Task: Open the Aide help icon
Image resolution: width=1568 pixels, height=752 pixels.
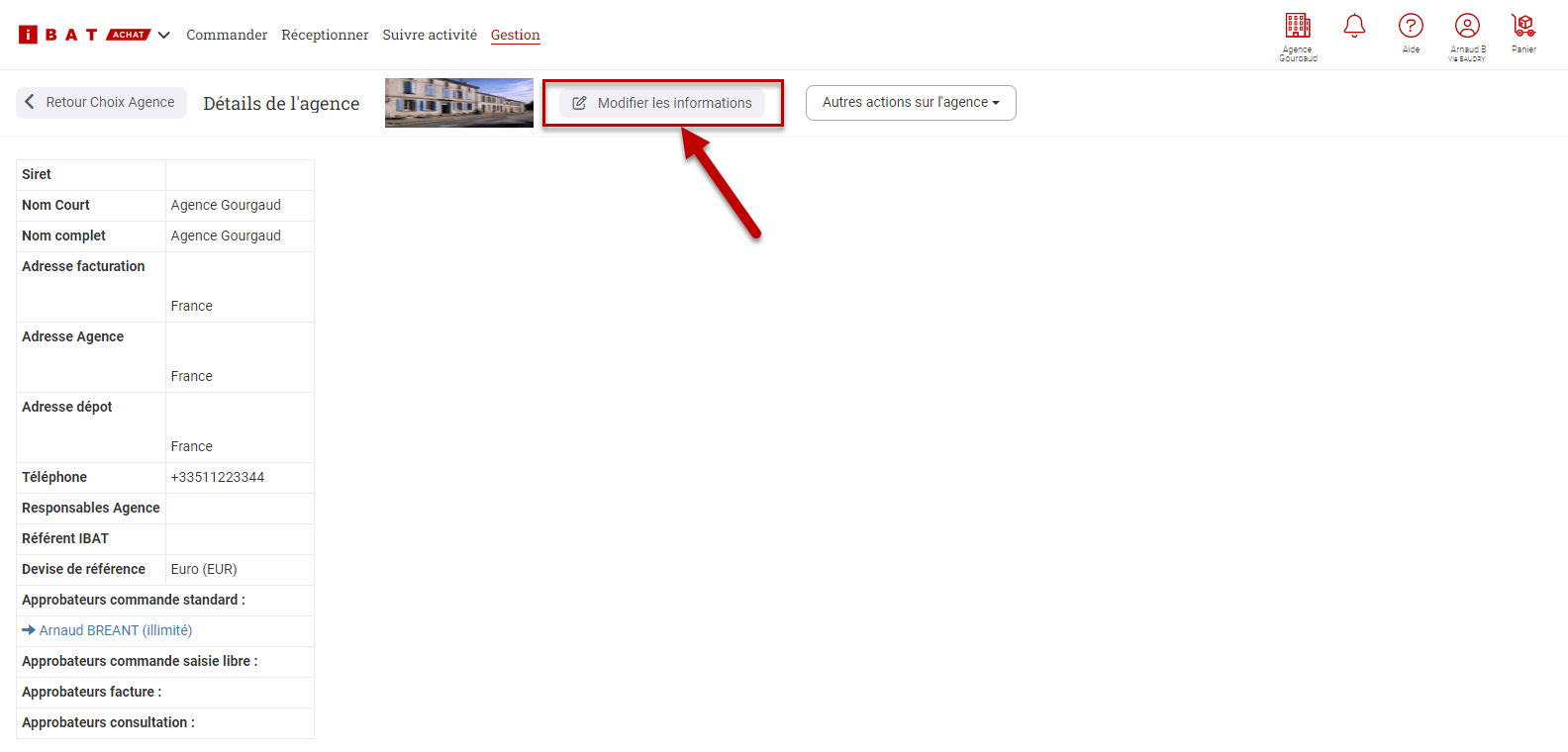Action: pos(1411,27)
